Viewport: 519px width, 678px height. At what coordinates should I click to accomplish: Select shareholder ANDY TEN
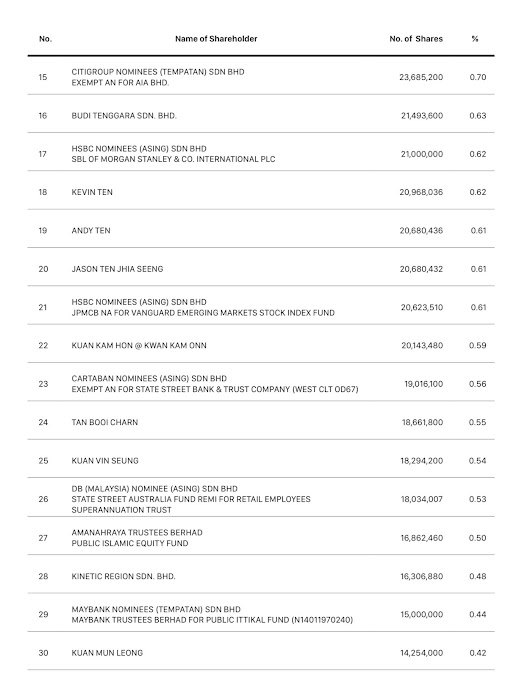coord(91,230)
